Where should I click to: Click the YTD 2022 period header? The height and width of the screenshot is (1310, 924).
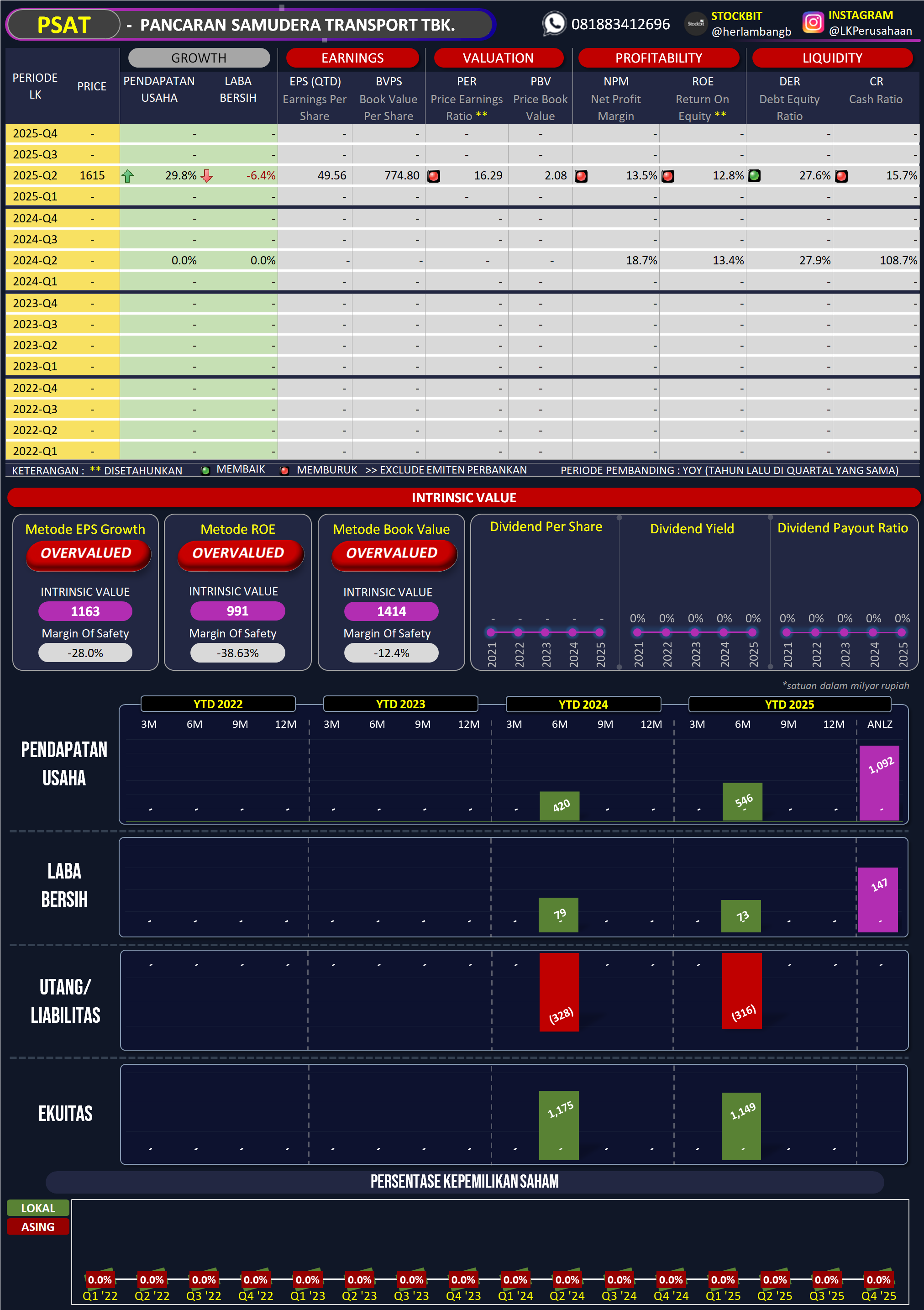point(218,704)
